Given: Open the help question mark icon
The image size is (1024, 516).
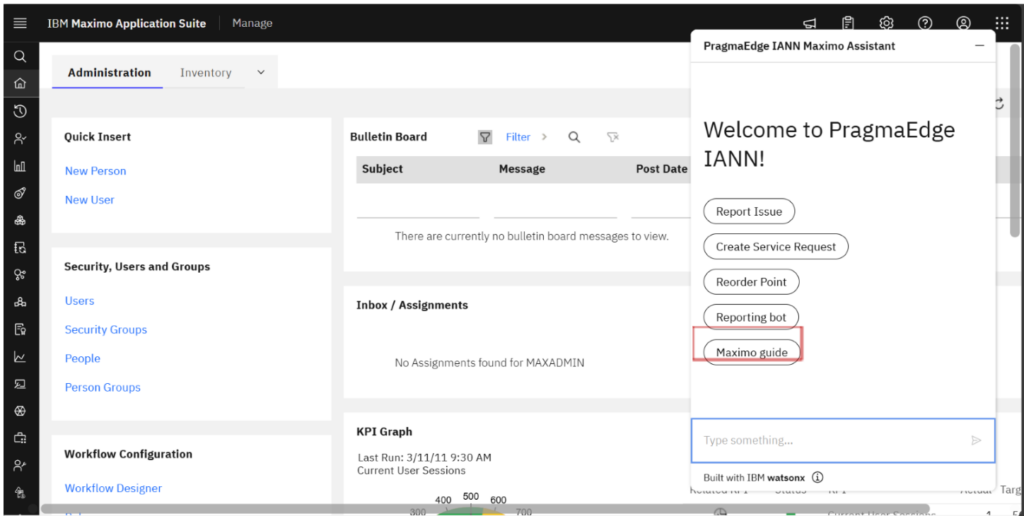Looking at the screenshot, I should [925, 23].
